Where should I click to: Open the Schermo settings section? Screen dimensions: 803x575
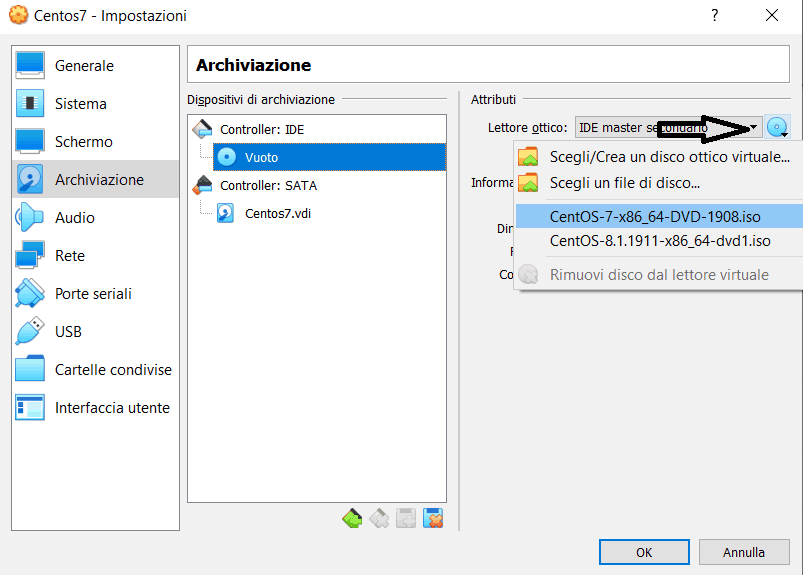pyautogui.click(x=95, y=141)
